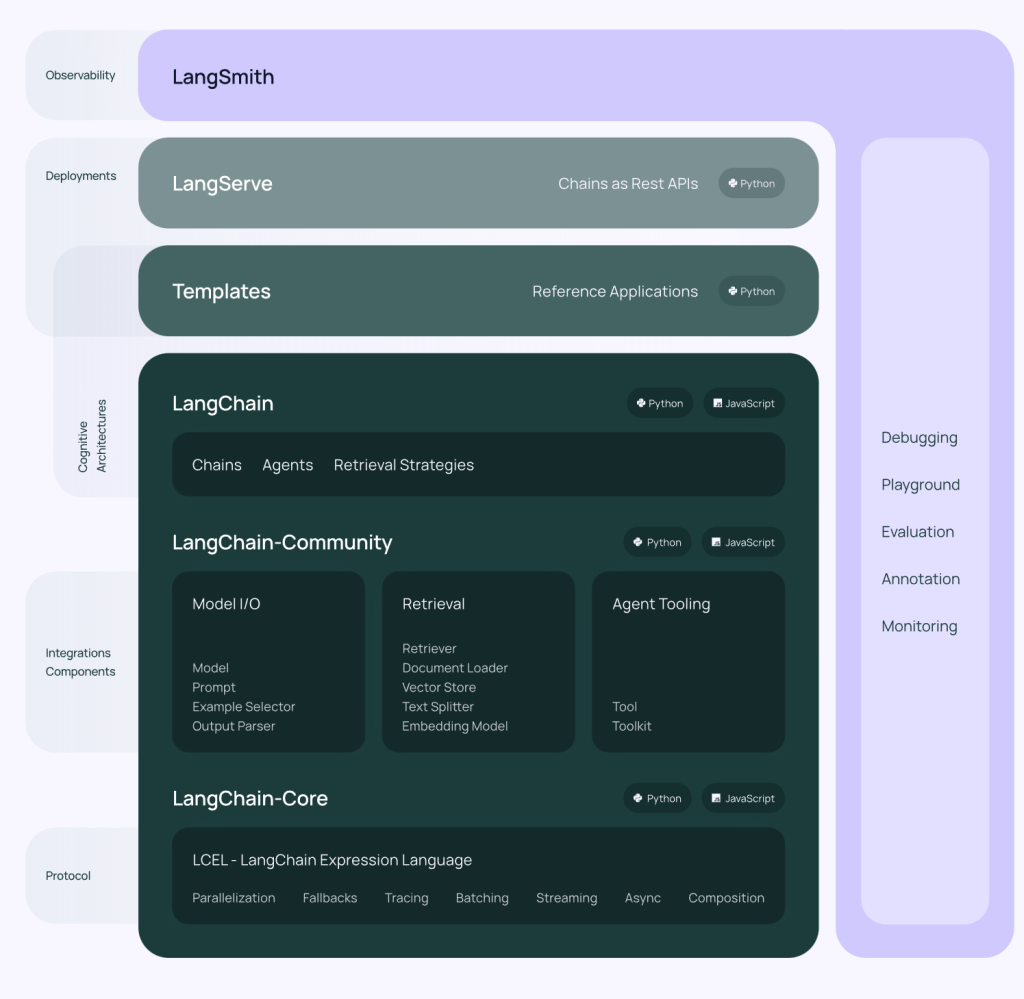Click the Templates heading
1024x999 pixels.
pyautogui.click(x=221, y=291)
